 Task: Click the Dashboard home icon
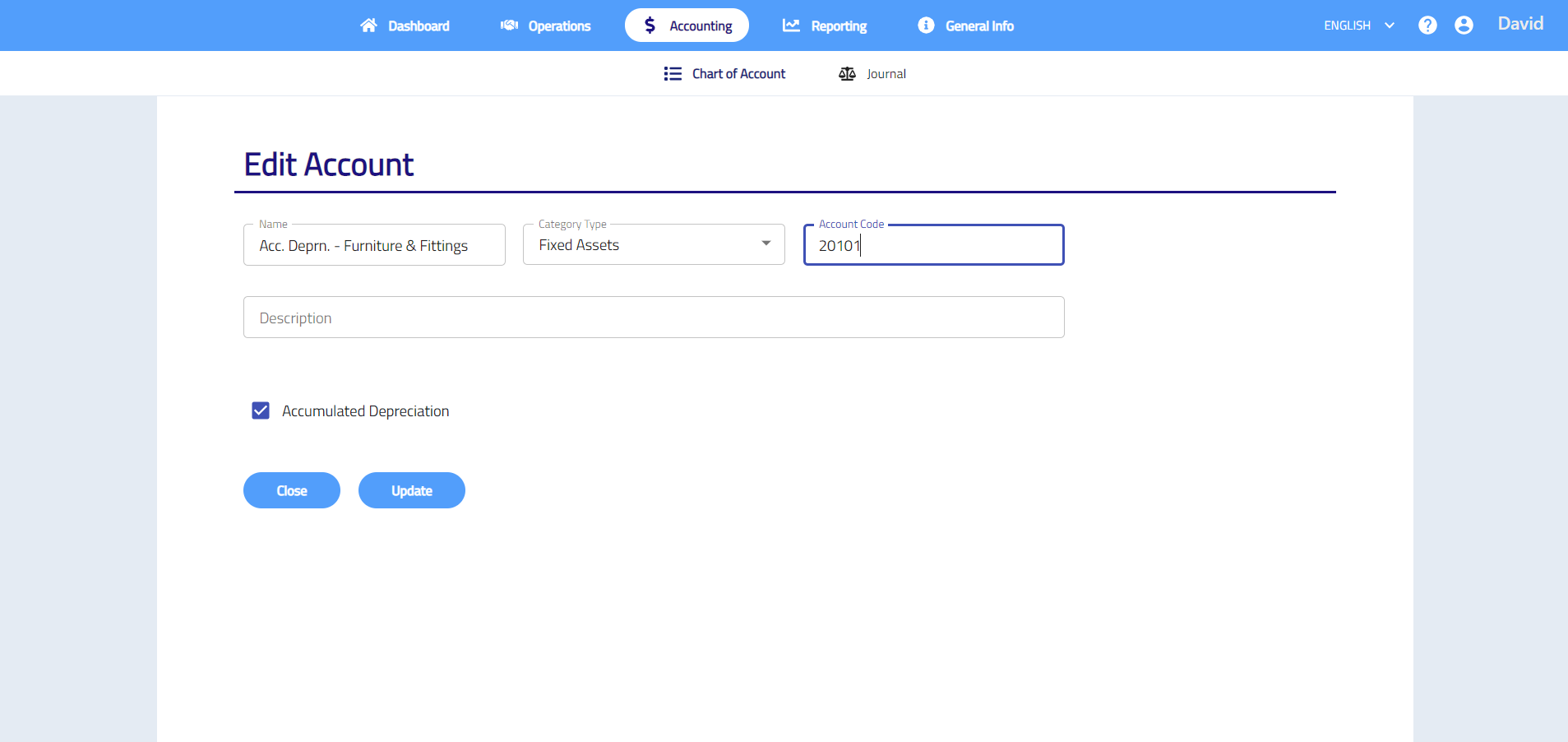click(368, 26)
